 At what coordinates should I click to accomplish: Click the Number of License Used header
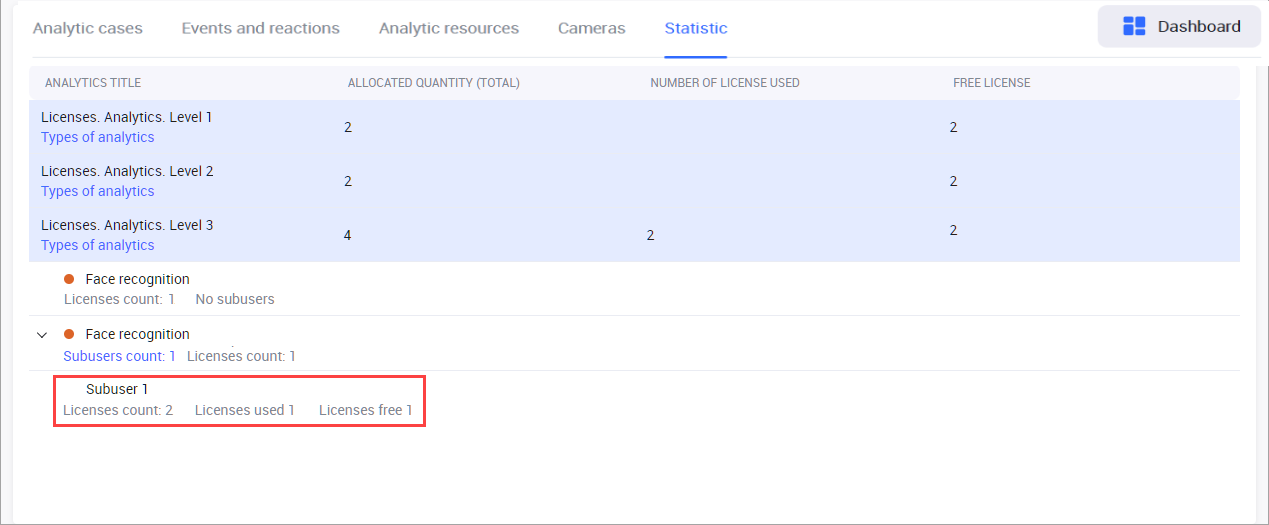click(x=724, y=83)
